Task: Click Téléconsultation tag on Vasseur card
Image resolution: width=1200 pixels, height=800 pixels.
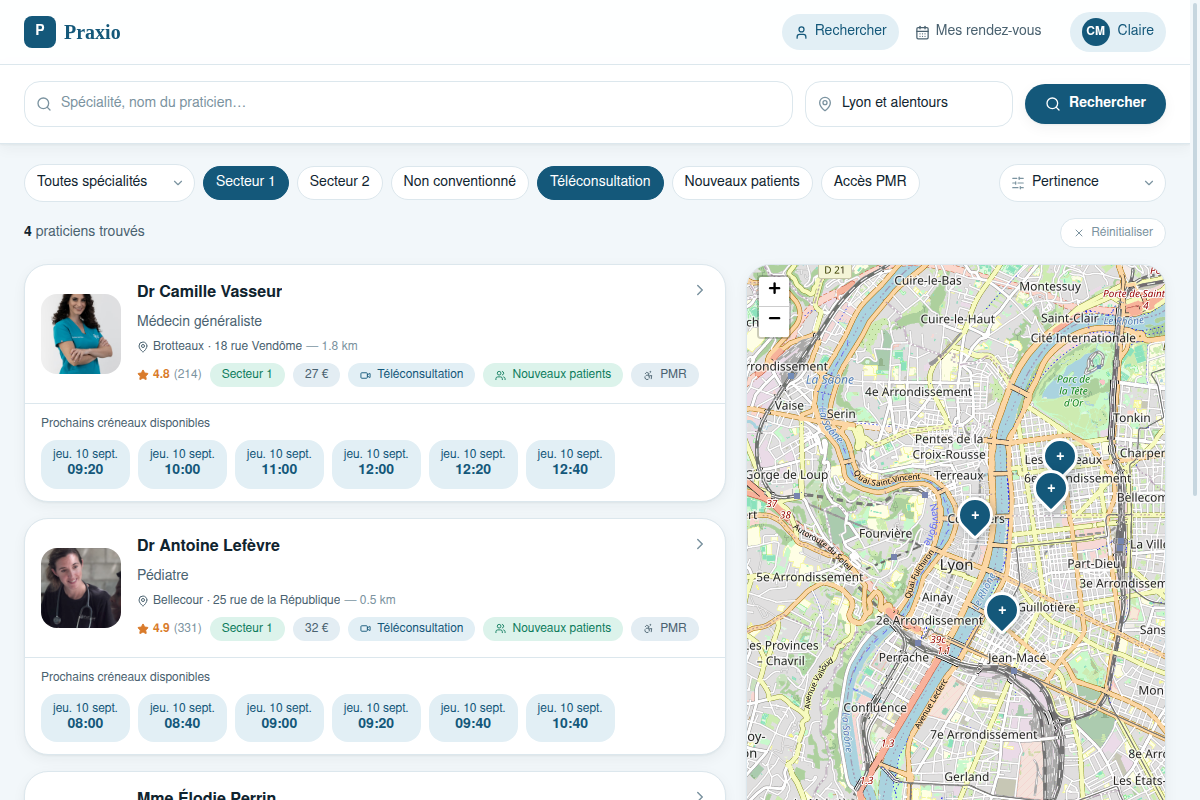Action: pyautogui.click(x=411, y=375)
